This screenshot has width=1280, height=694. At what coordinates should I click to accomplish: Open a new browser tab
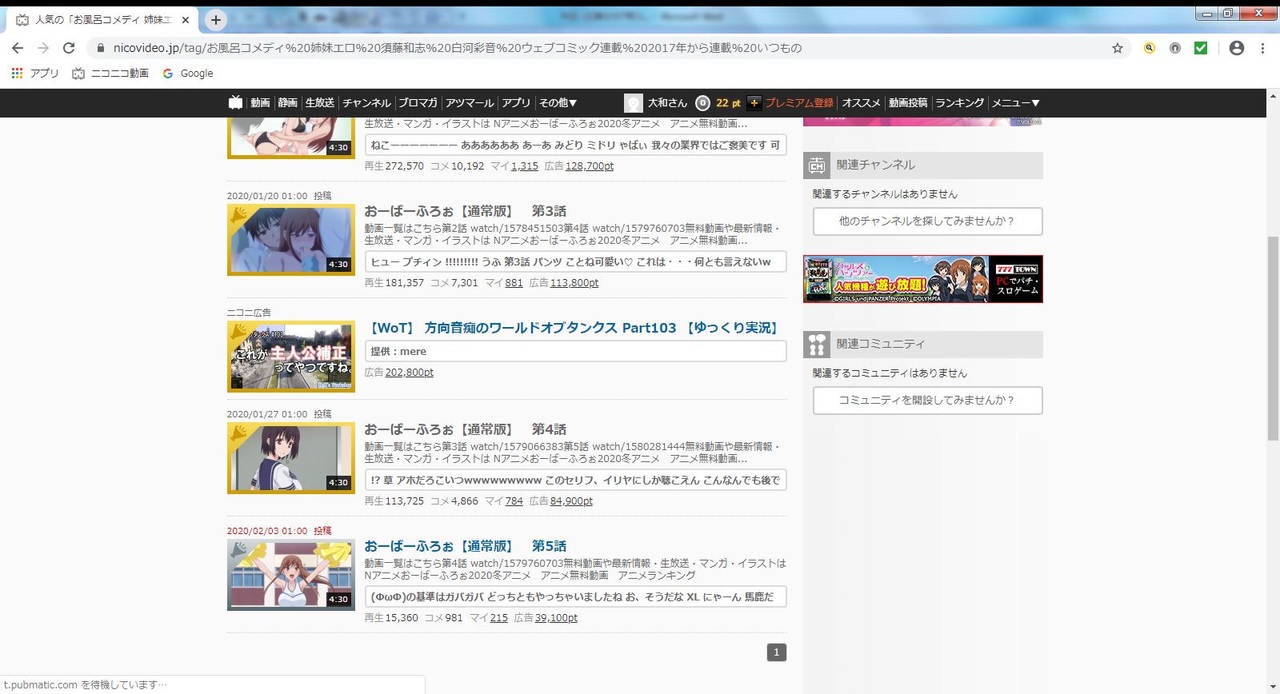click(216, 20)
